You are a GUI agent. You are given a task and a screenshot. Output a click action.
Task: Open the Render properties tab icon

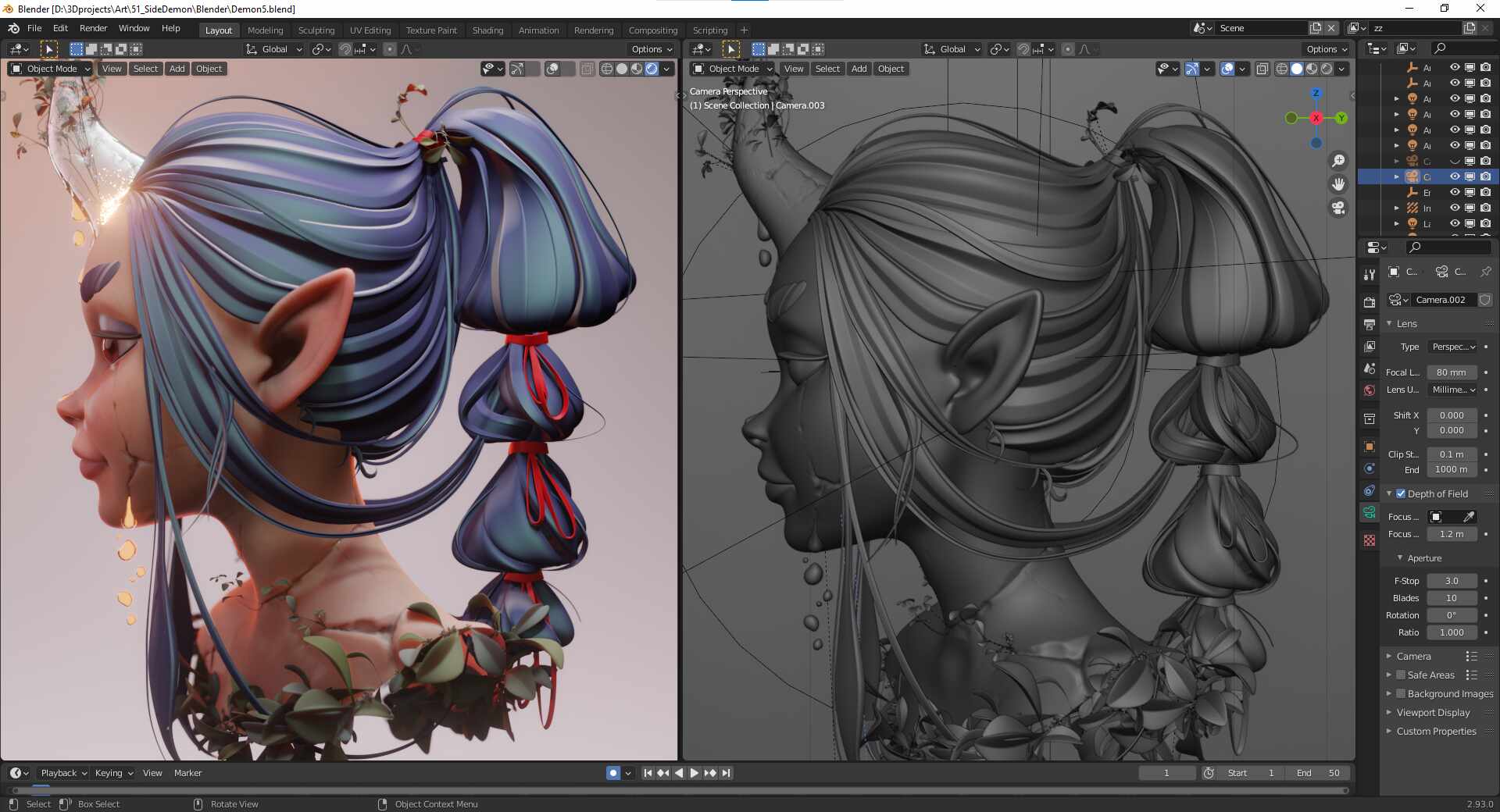pyautogui.click(x=1370, y=301)
